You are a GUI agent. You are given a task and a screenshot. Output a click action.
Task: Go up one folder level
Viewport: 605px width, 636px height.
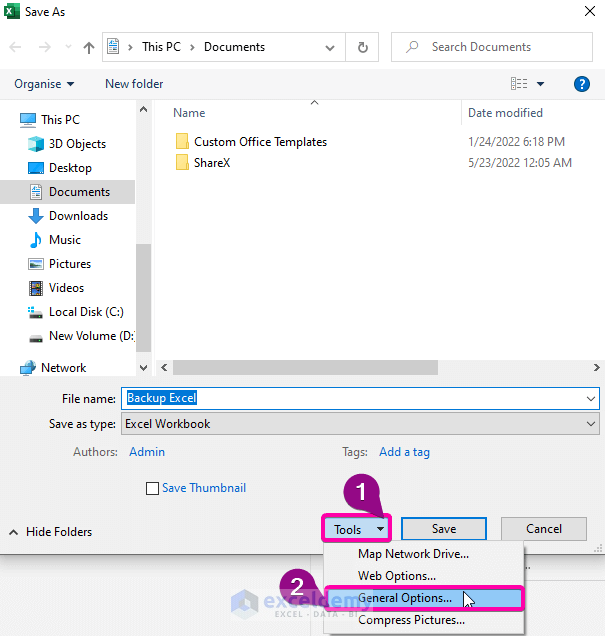coord(89,47)
